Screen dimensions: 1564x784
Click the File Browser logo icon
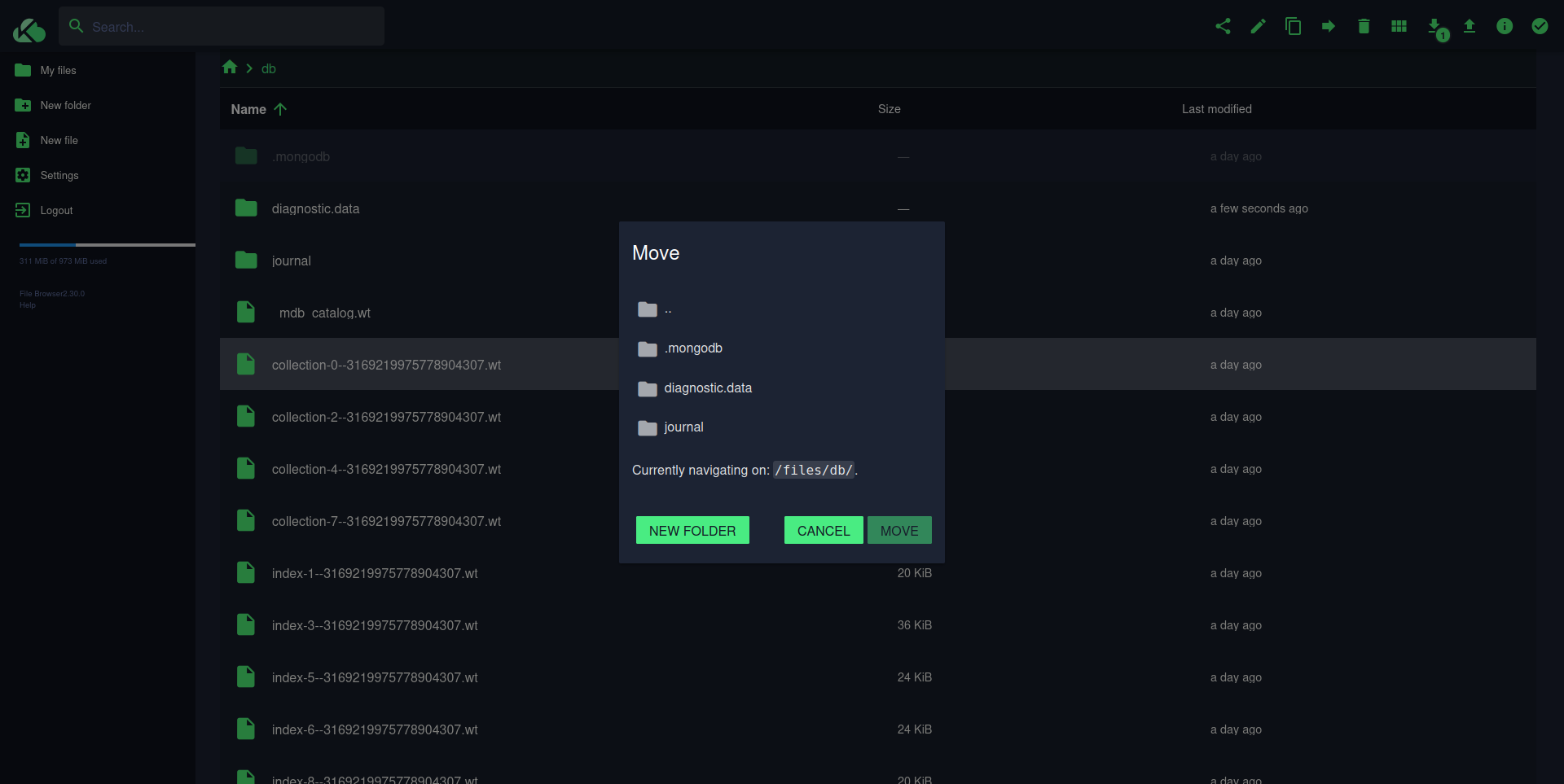point(29,30)
